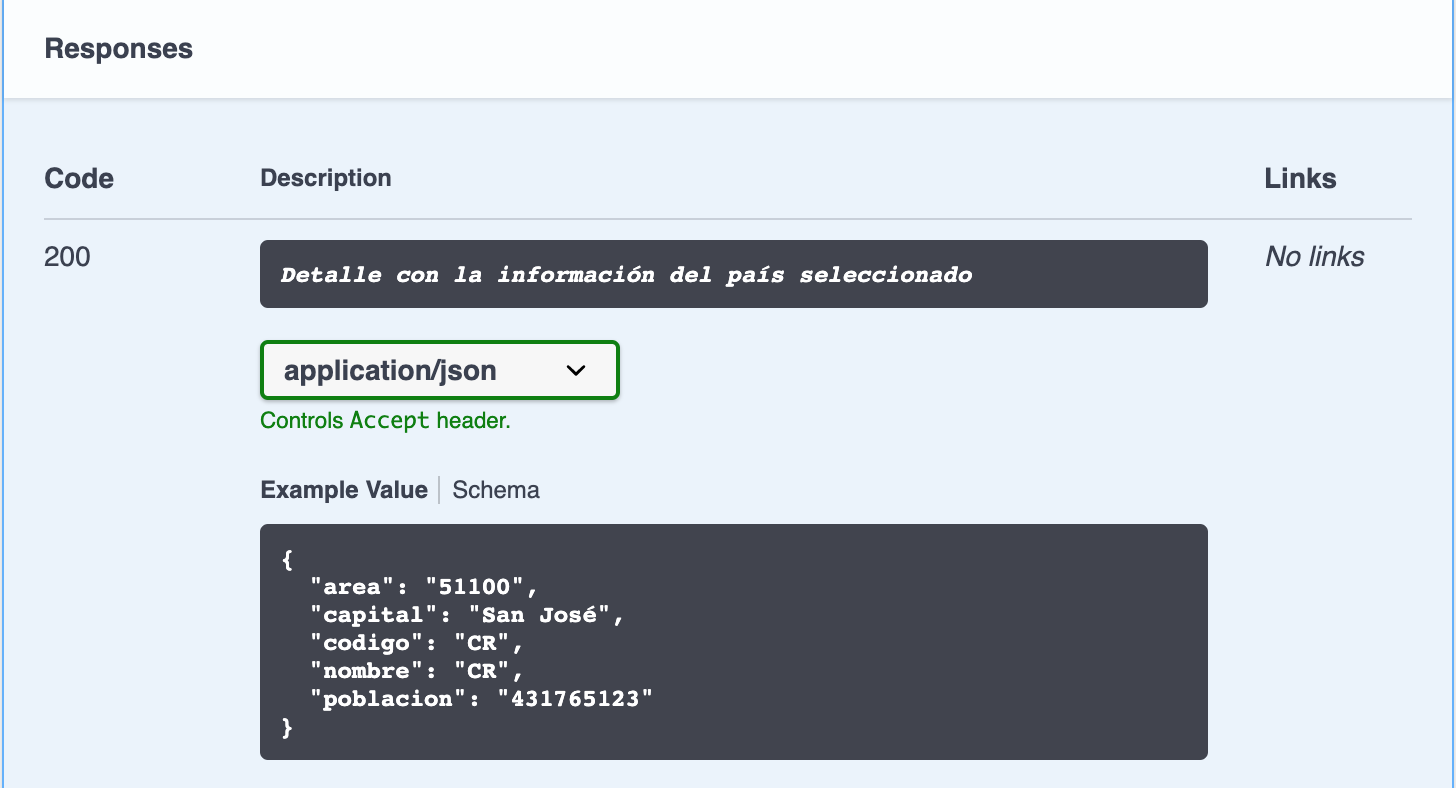The width and height of the screenshot is (1456, 788).
Task: Click the "capital": "San José" line
Action: [x=466, y=615]
